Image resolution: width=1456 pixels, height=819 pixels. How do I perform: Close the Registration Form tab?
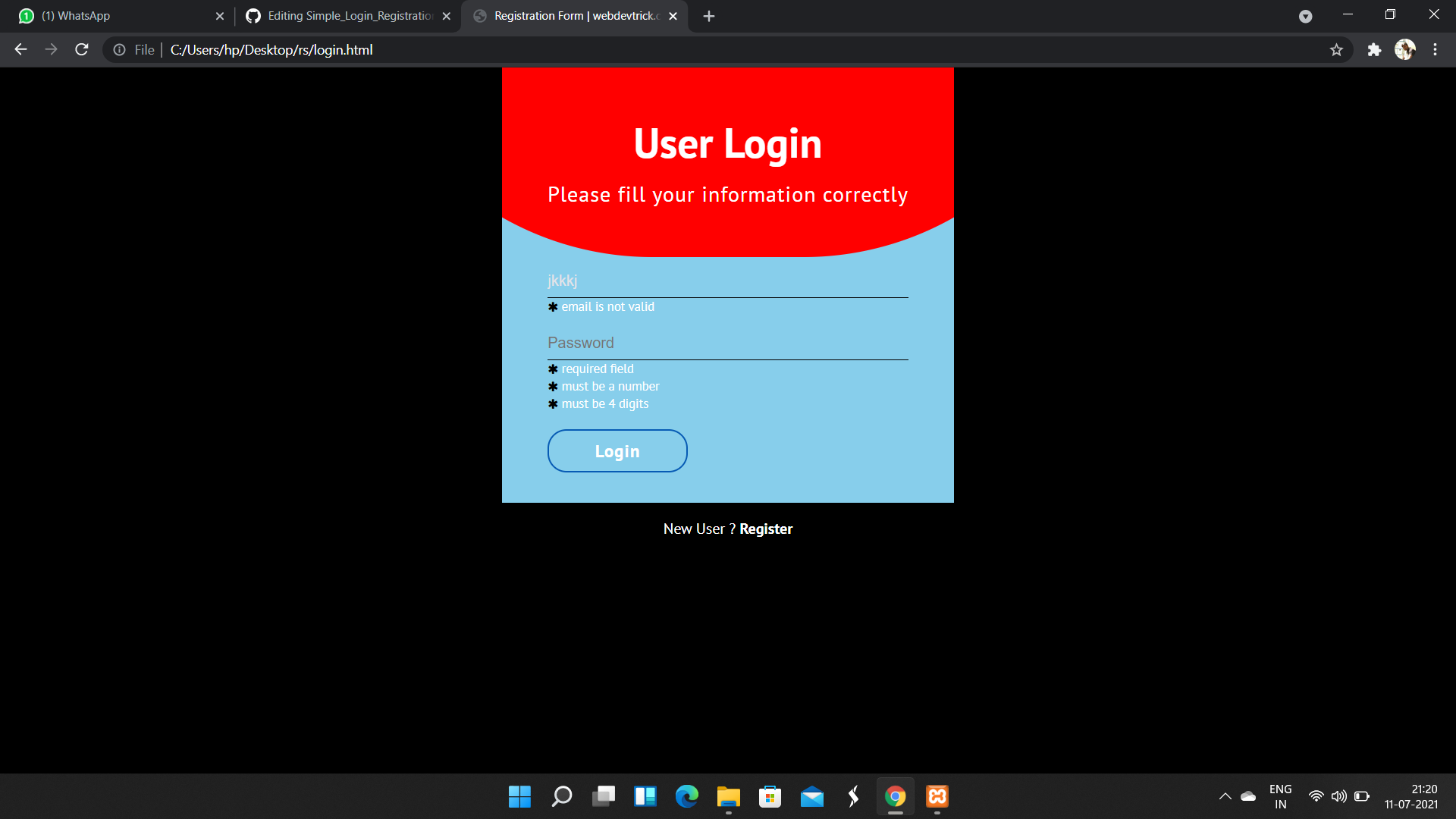pos(673,16)
